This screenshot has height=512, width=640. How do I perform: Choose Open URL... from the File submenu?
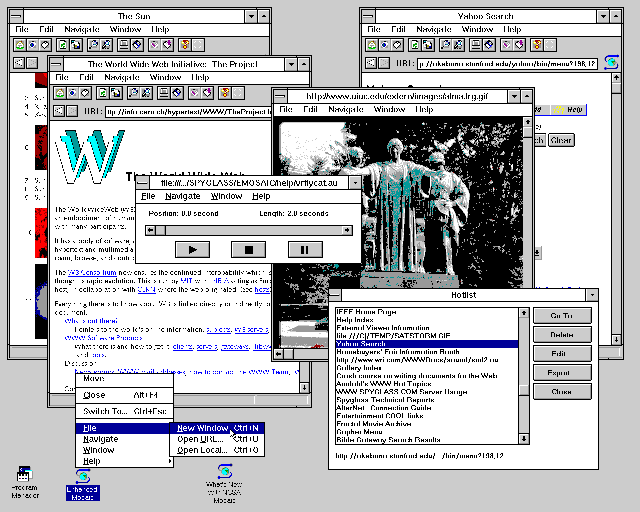[218, 439]
